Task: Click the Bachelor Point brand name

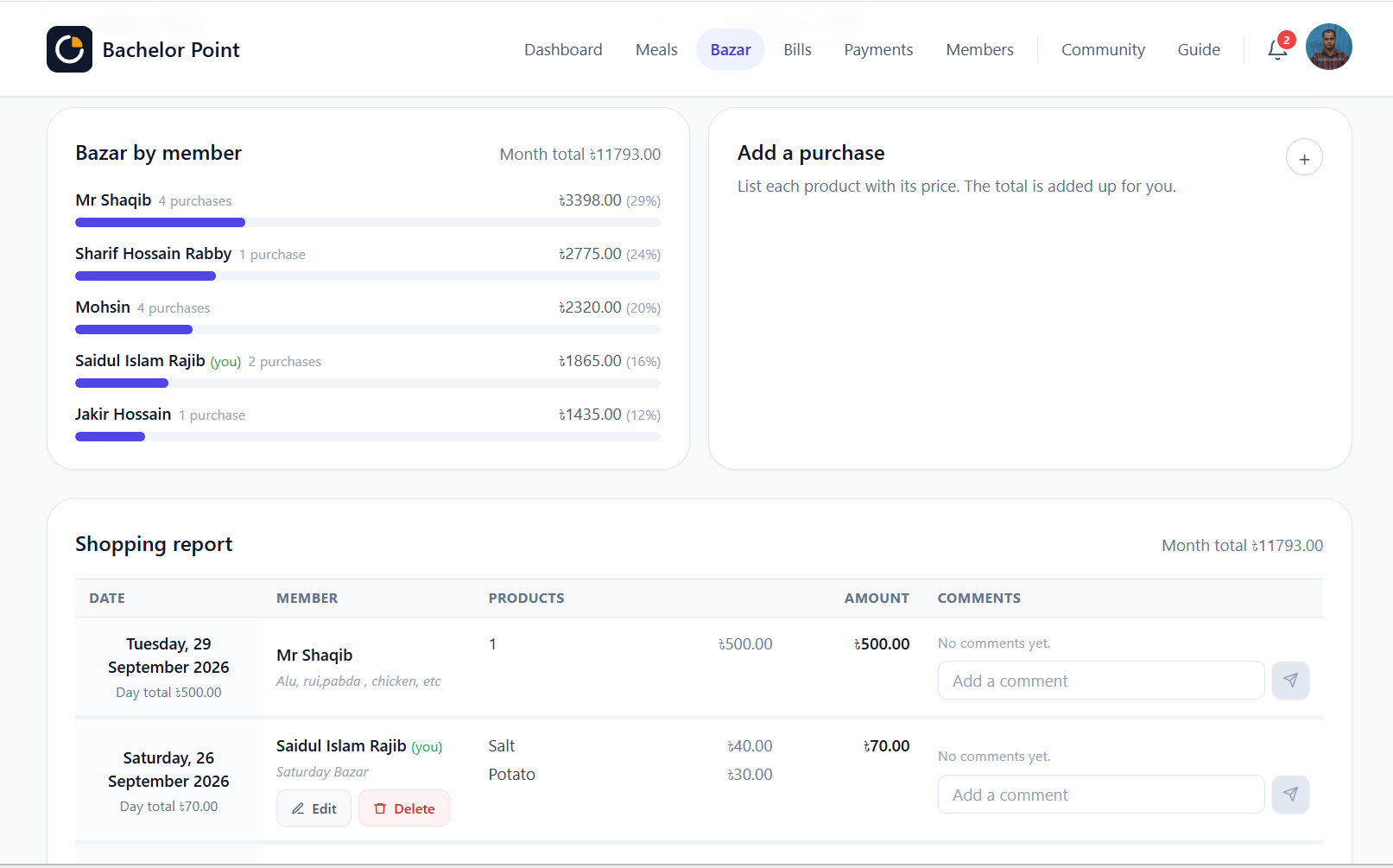Action: point(171,50)
